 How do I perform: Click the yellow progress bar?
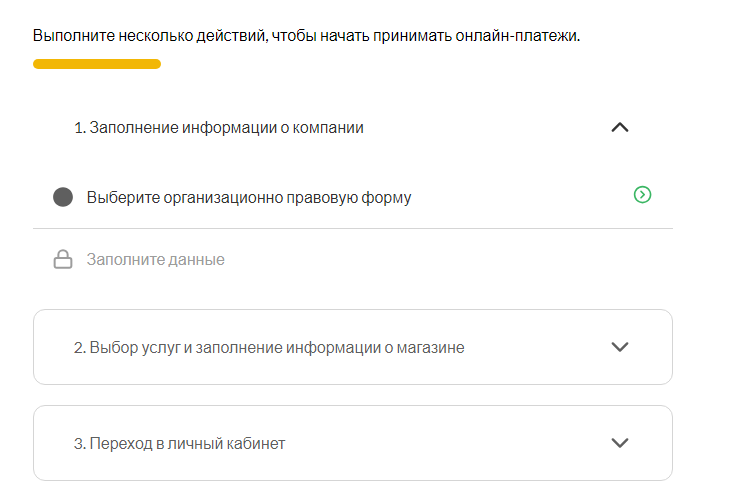[x=97, y=64]
